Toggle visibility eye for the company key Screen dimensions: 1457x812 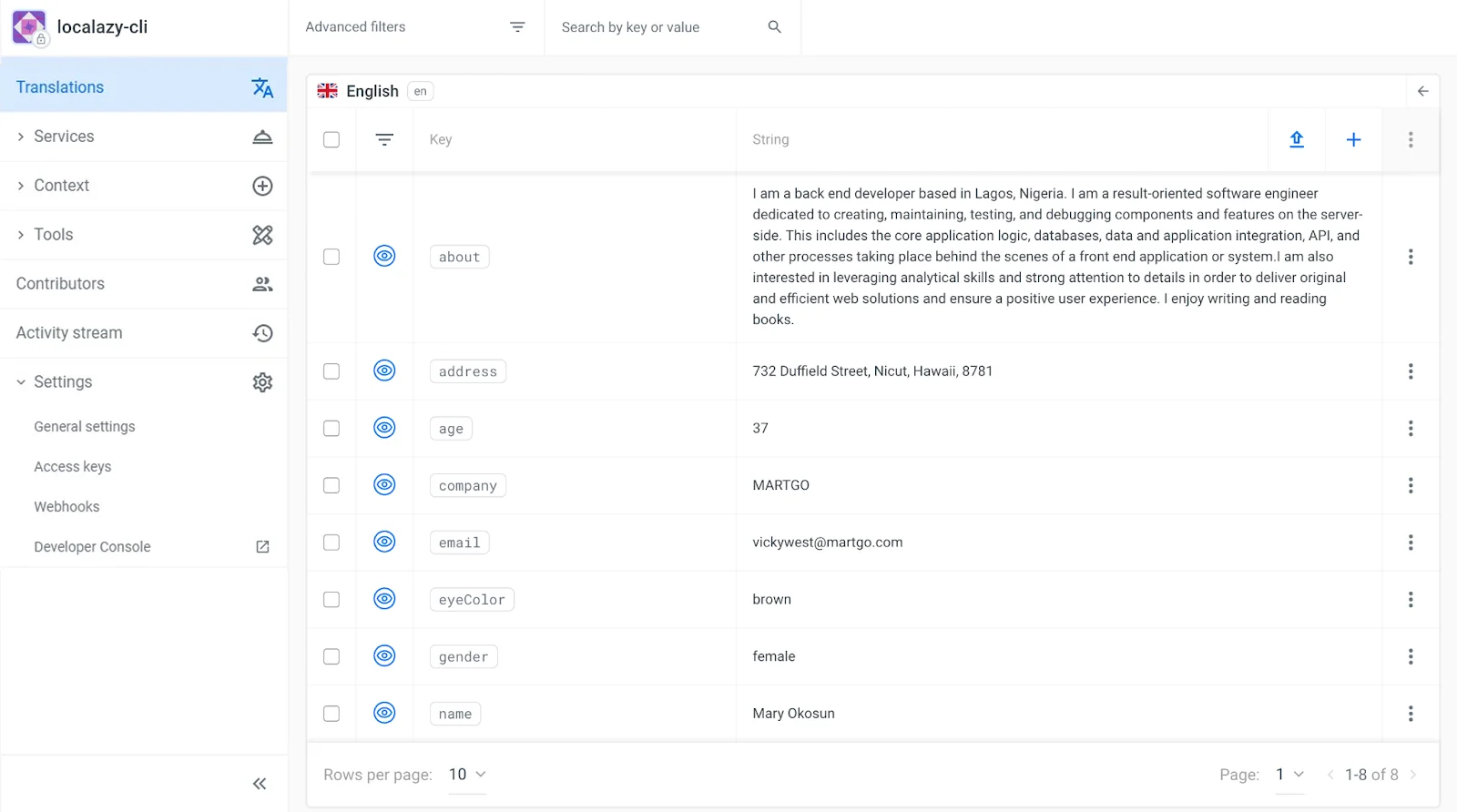tap(384, 485)
